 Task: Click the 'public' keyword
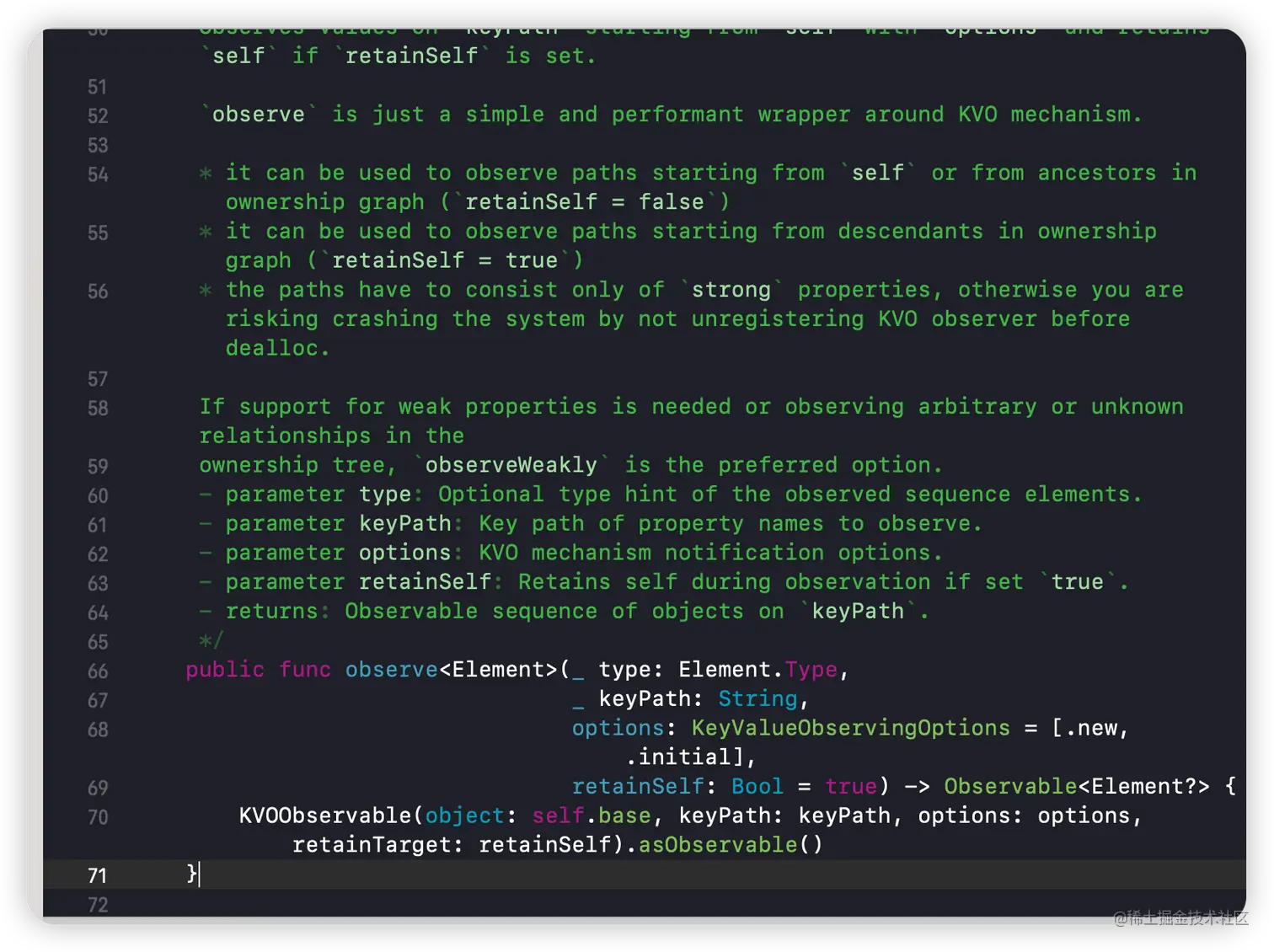click(224, 670)
